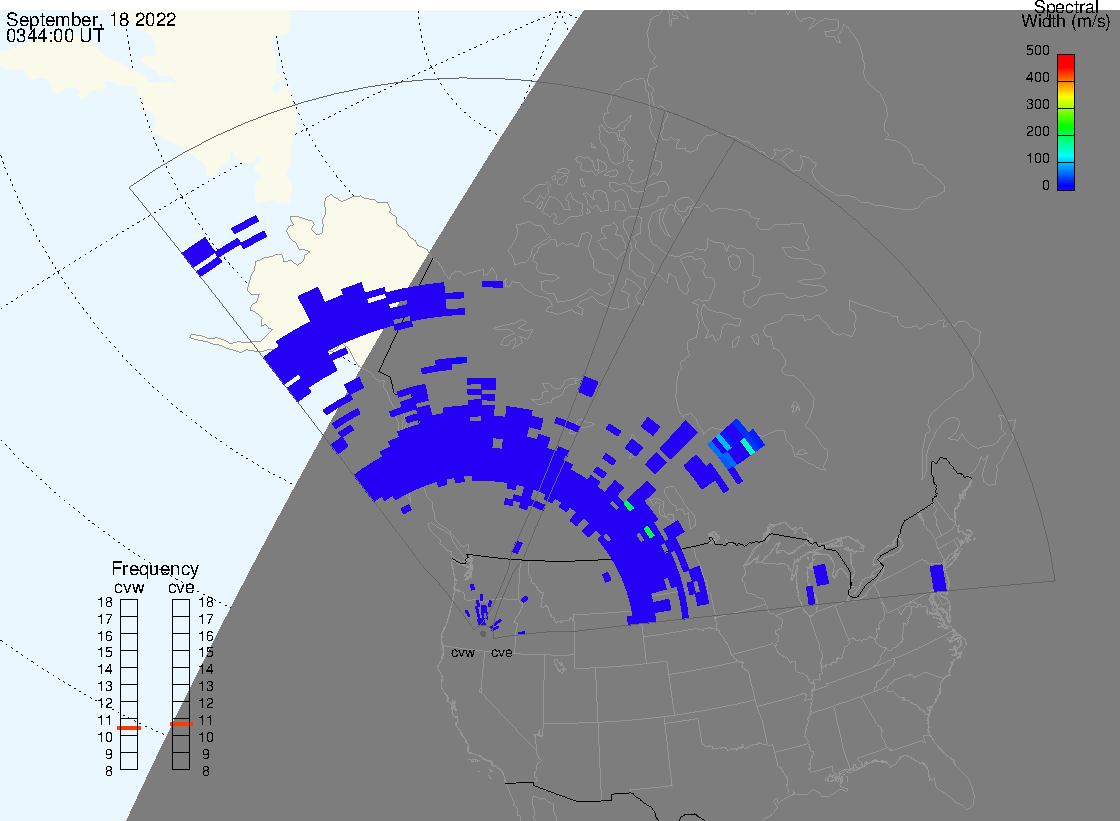
Task: Click the red marker on cvw frequency bar
Action: tap(129, 727)
